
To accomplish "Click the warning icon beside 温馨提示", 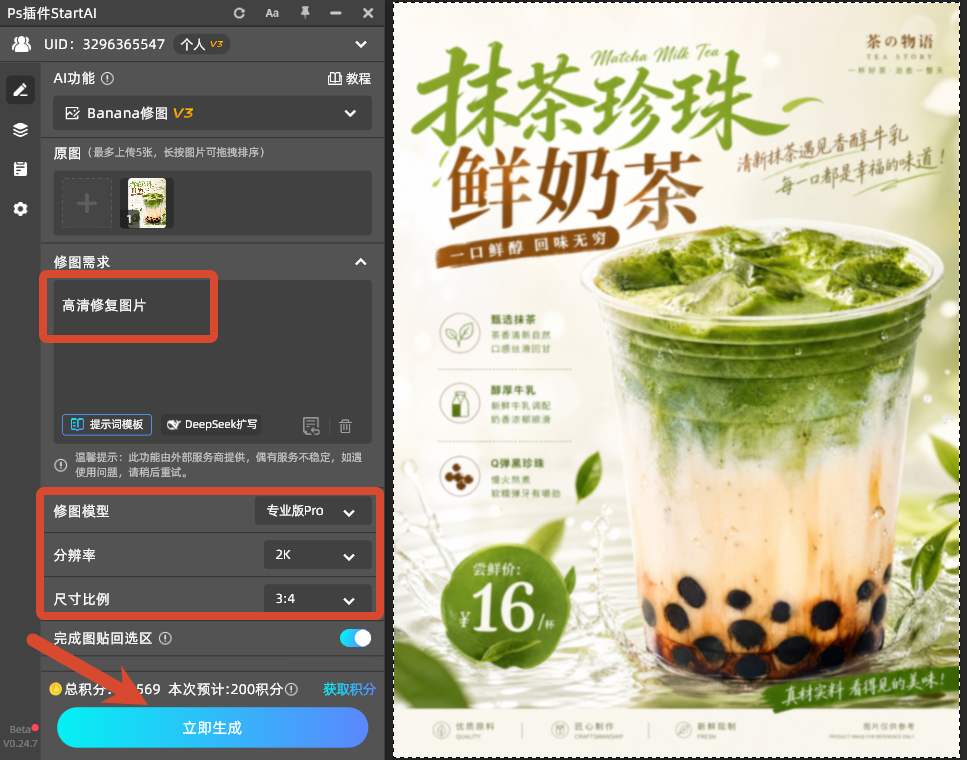I will 60,465.
